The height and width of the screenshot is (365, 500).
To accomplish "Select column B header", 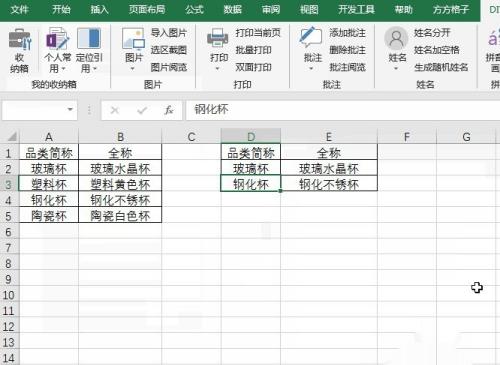I will pos(120,137).
